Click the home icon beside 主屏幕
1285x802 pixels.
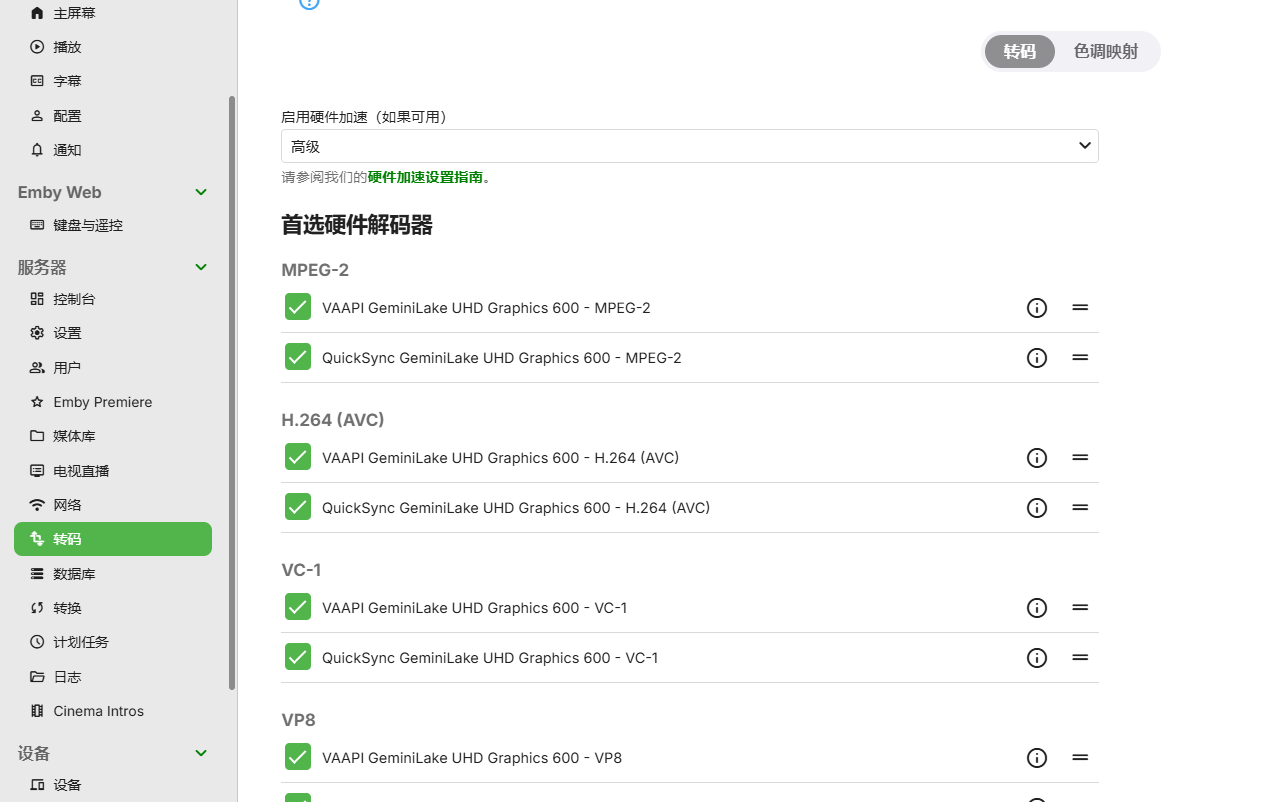tap(37, 13)
